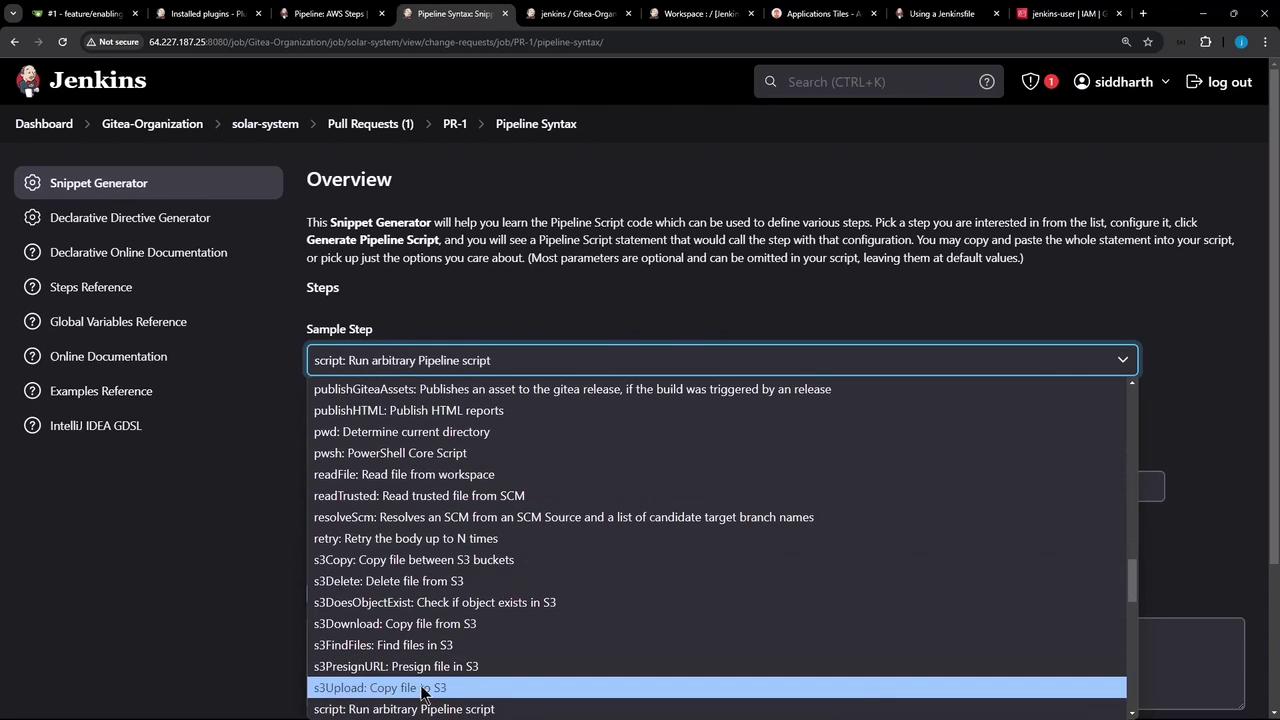
Task: Switch to the jenkins-user IAM browser tab
Action: tap(1069, 14)
